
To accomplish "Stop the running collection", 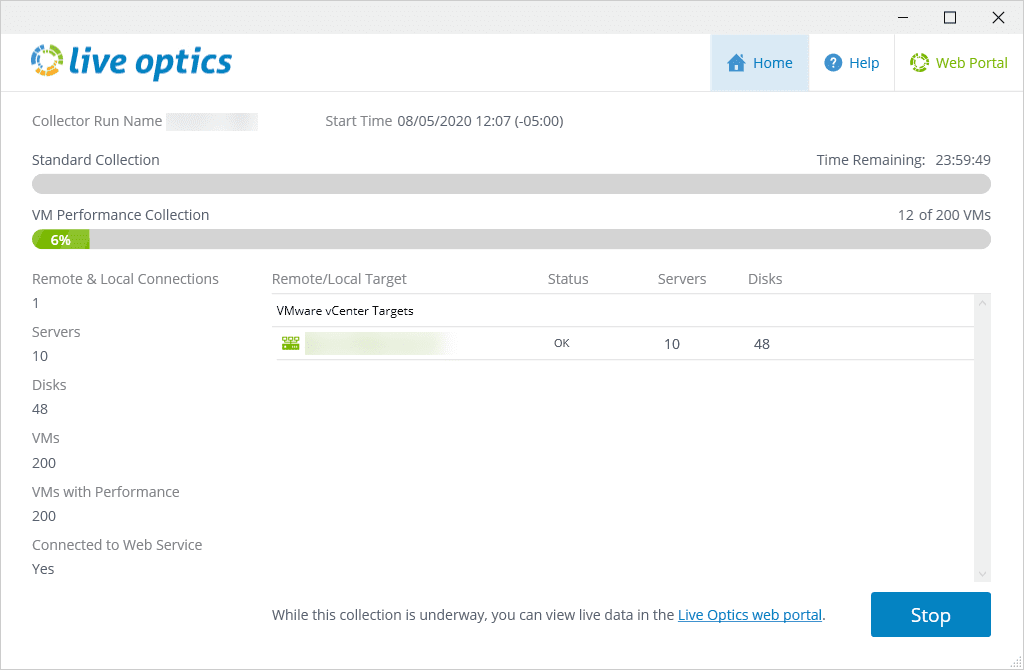I will 930,615.
